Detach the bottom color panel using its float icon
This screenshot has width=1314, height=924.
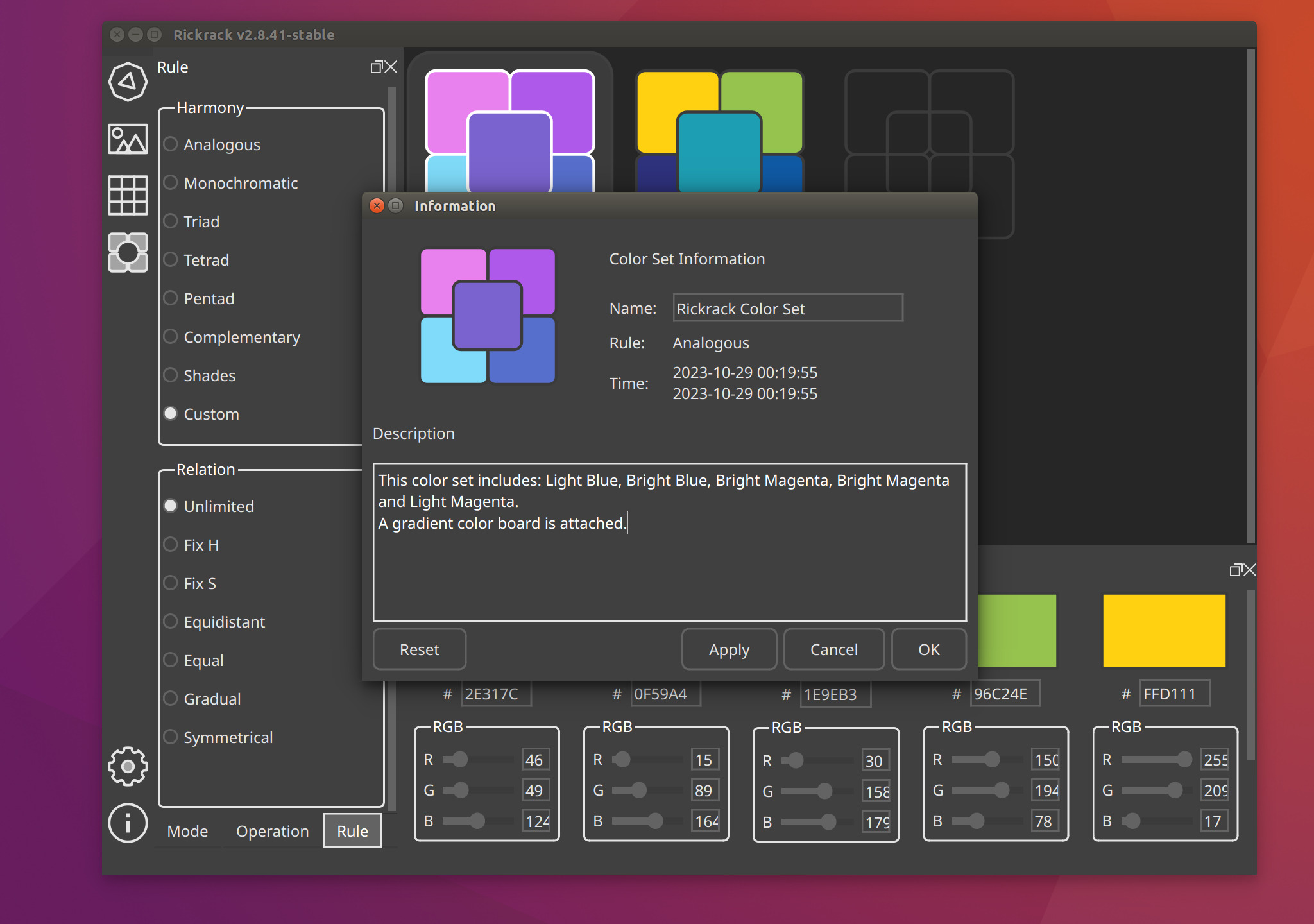(x=1234, y=570)
